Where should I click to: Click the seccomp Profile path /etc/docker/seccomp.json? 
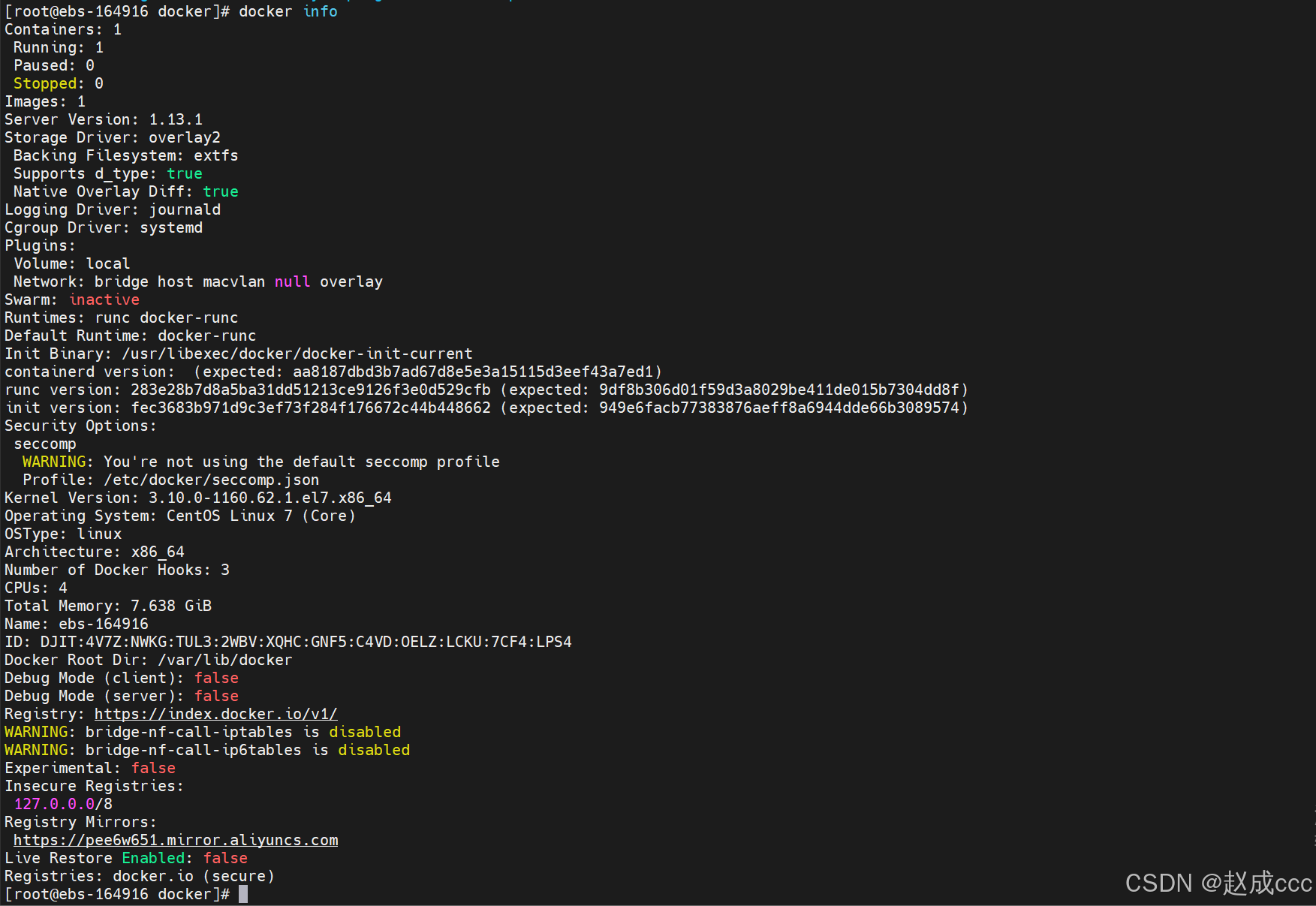coord(212,480)
